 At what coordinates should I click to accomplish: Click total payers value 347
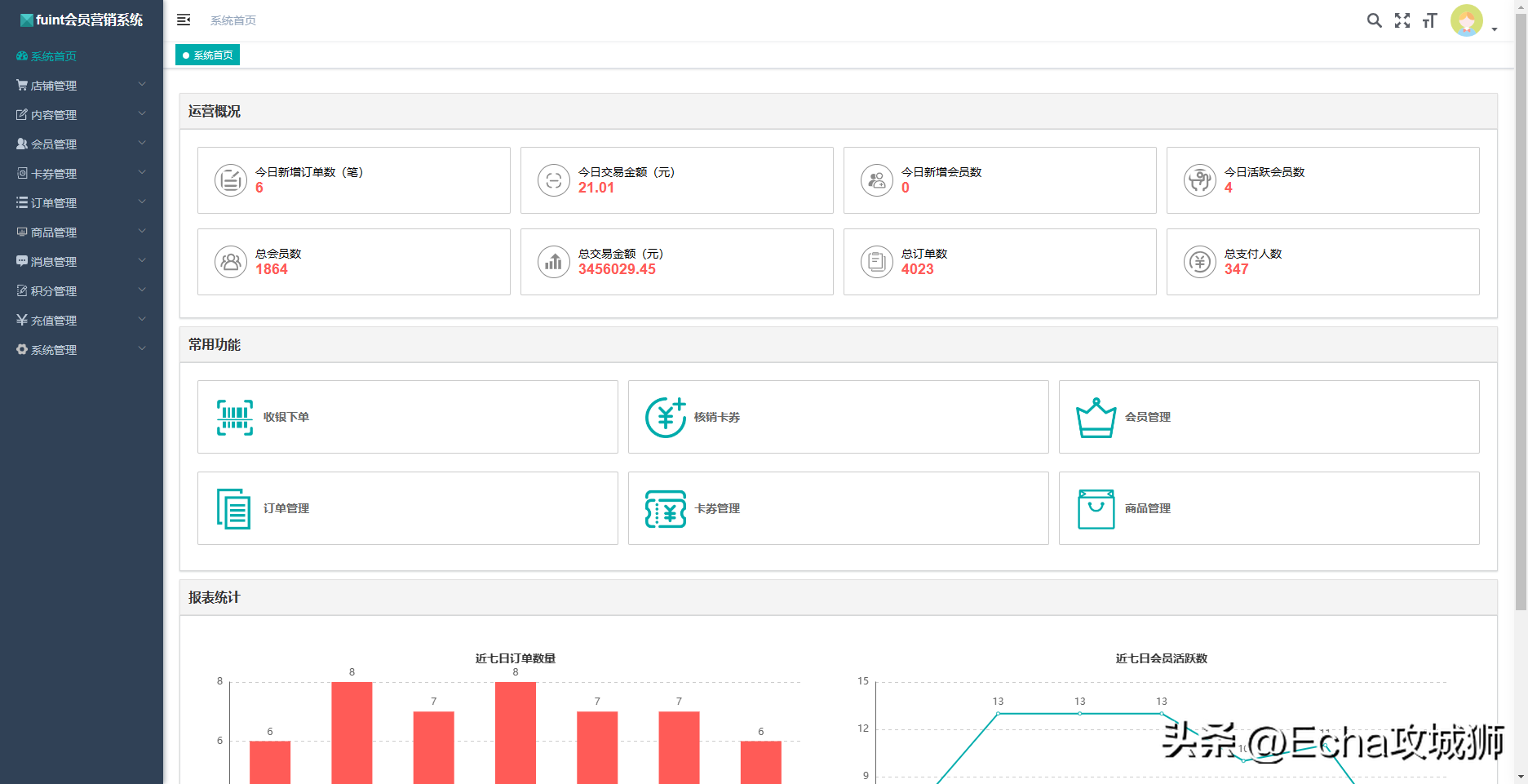point(1236,269)
